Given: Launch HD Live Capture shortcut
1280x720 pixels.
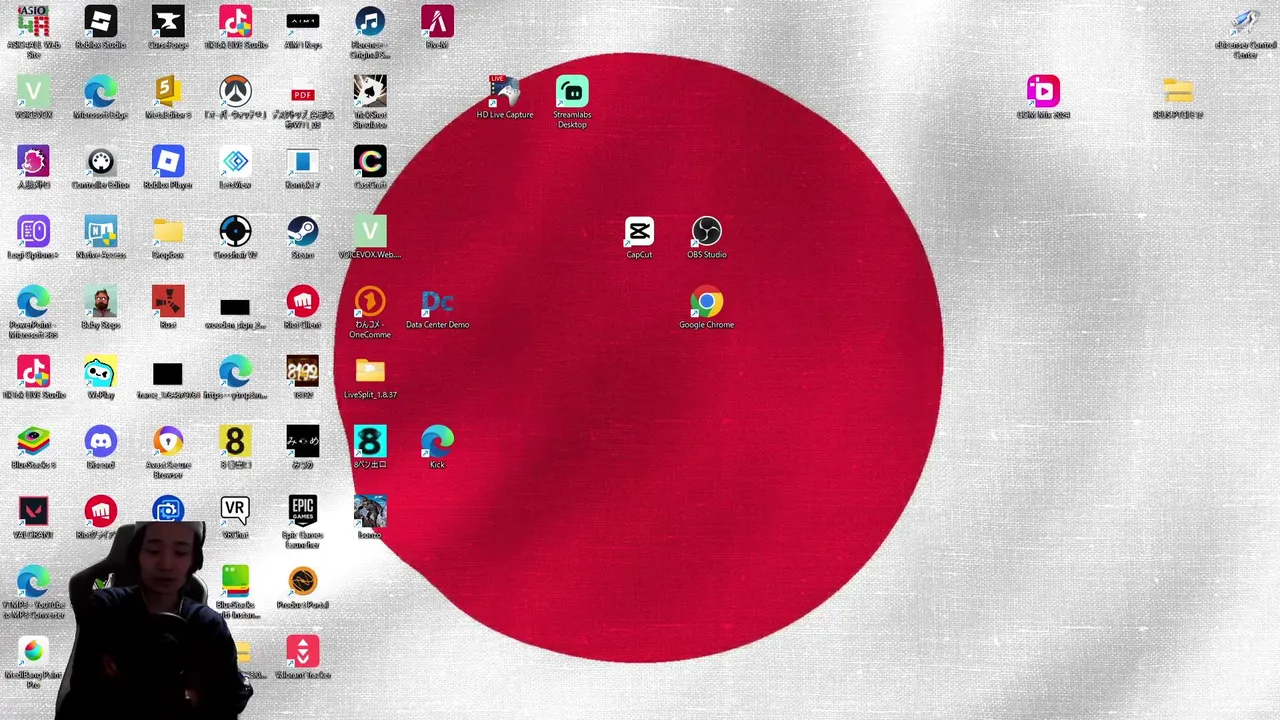Looking at the screenshot, I should [505, 92].
